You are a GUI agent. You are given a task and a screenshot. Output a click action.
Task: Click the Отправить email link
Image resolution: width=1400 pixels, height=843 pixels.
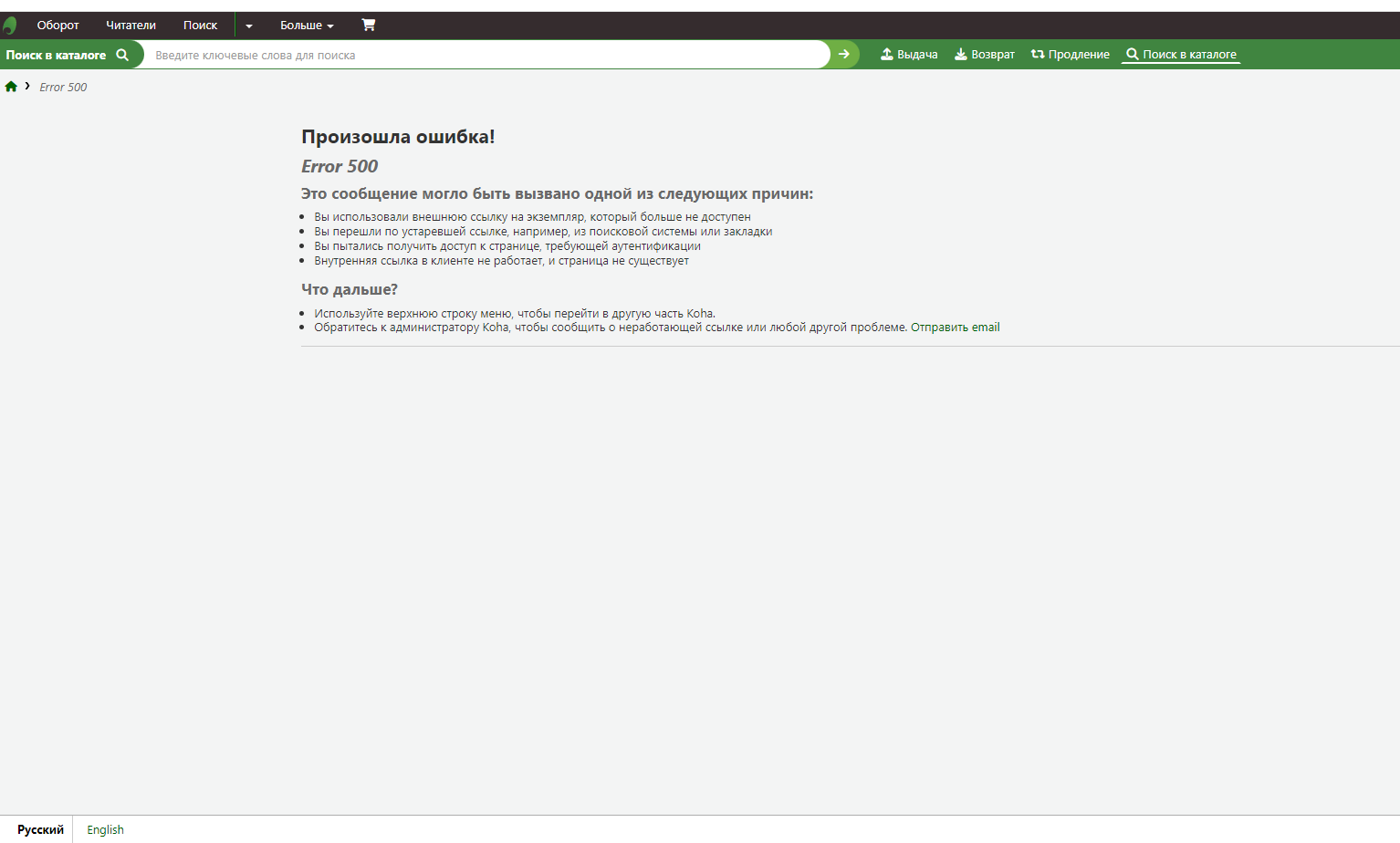click(x=955, y=328)
